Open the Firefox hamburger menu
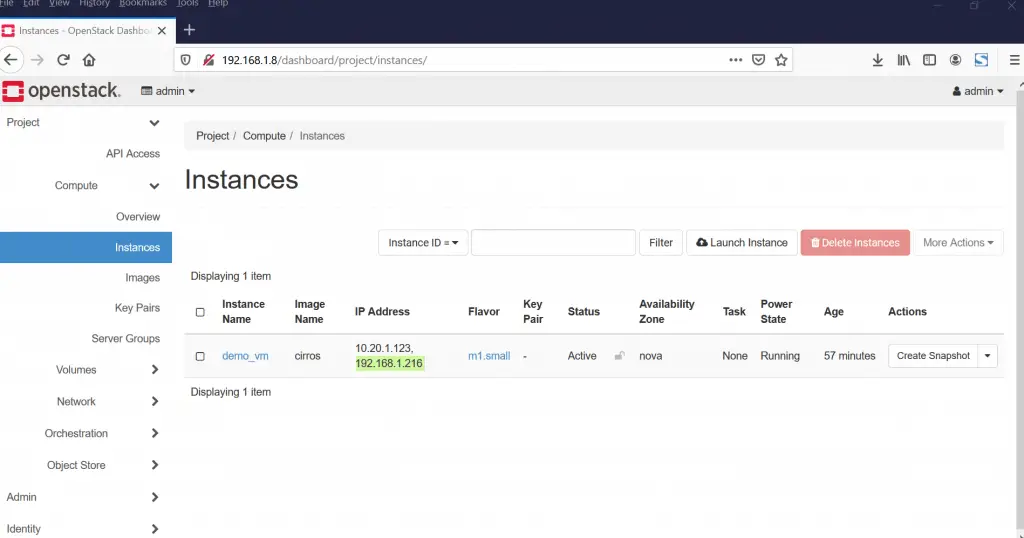The height and width of the screenshot is (538, 1024). 1014,60
